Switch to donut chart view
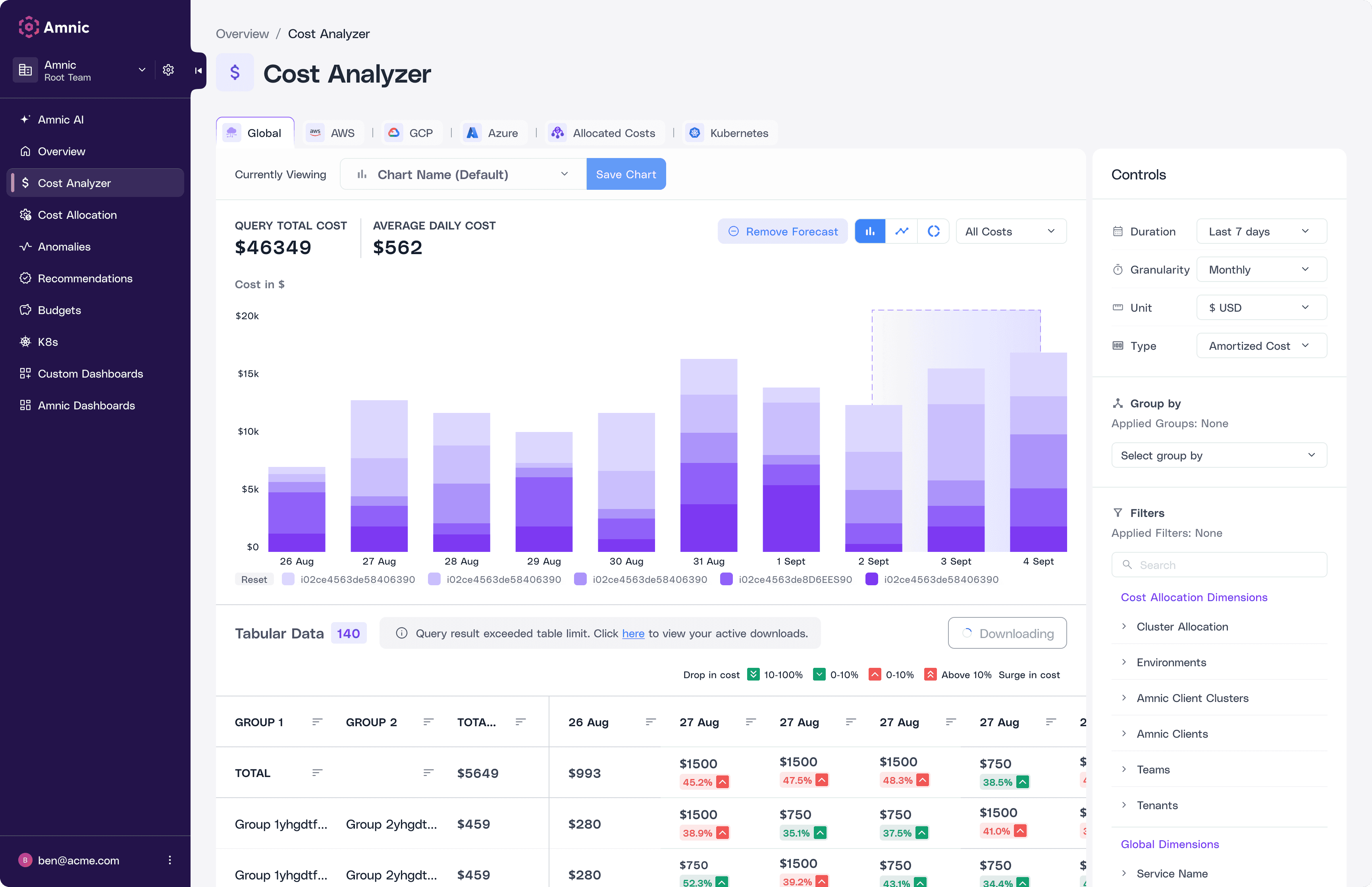Viewport: 1372px width, 887px height. coord(933,231)
